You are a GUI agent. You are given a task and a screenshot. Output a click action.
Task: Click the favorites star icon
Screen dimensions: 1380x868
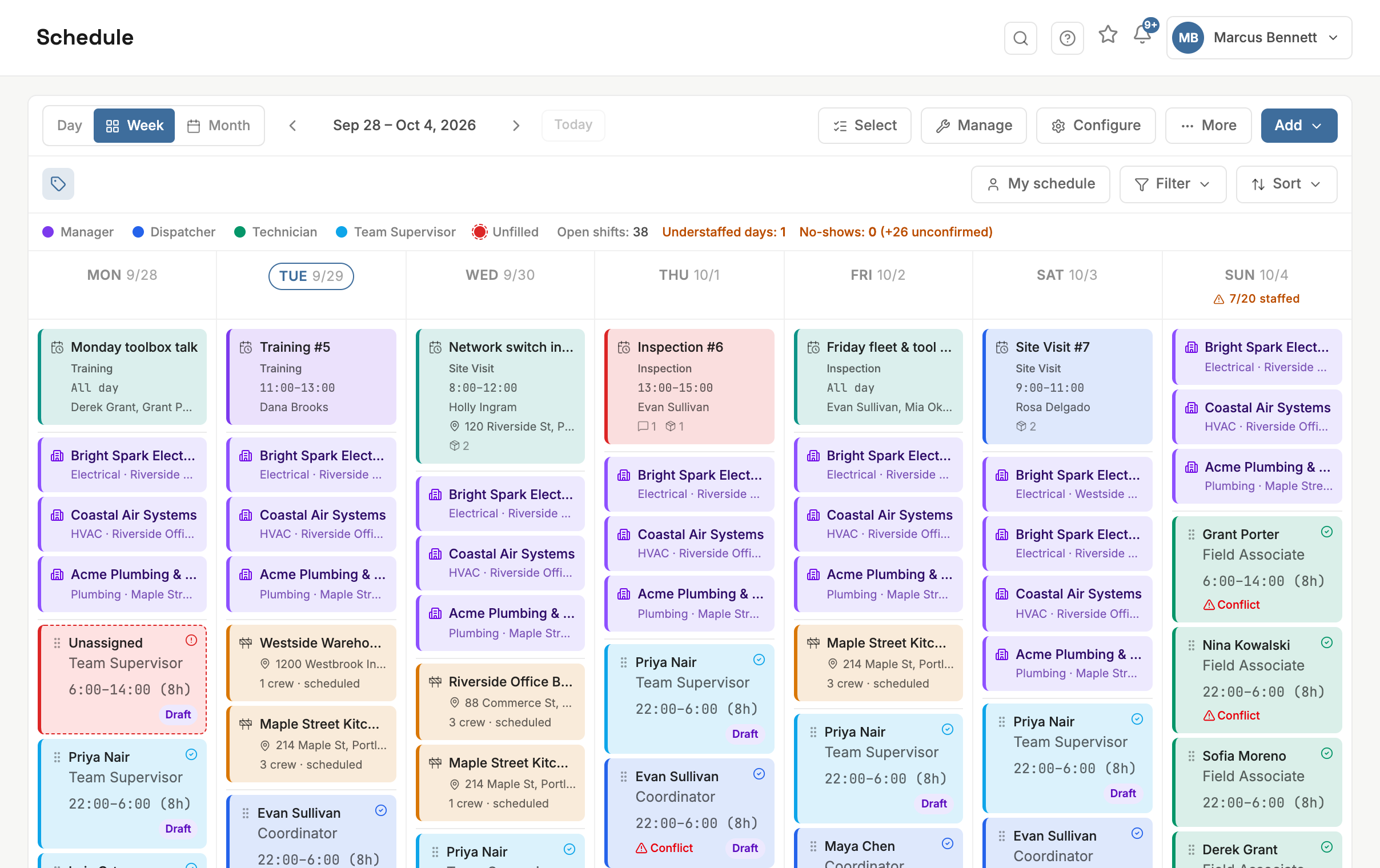click(x=1107, y=35)
